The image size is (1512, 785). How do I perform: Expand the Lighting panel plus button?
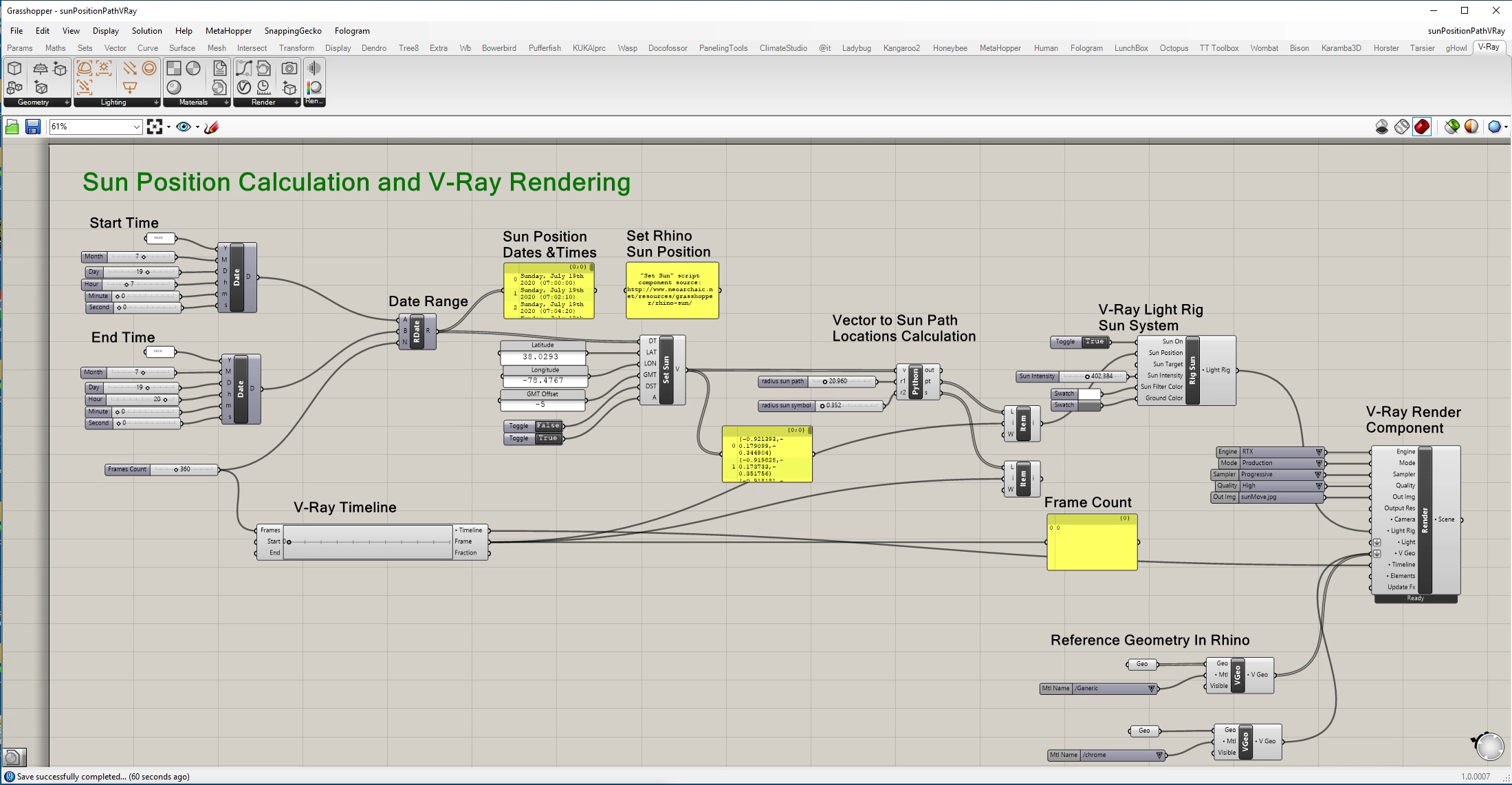coord(156,103)
